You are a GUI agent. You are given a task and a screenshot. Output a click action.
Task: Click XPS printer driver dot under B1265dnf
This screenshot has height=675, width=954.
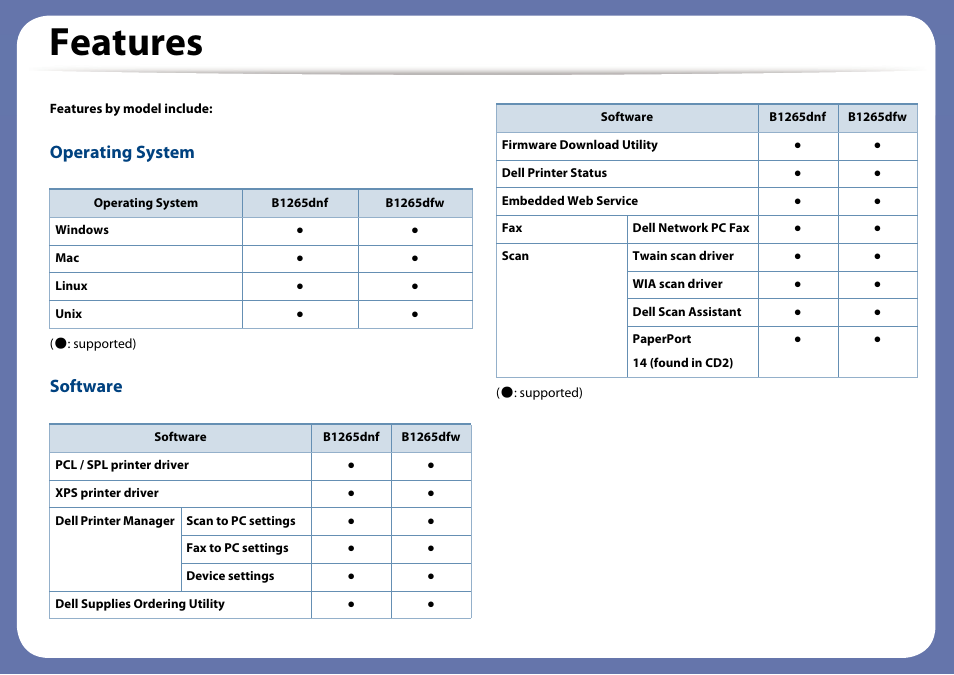[x=351, y=494]
